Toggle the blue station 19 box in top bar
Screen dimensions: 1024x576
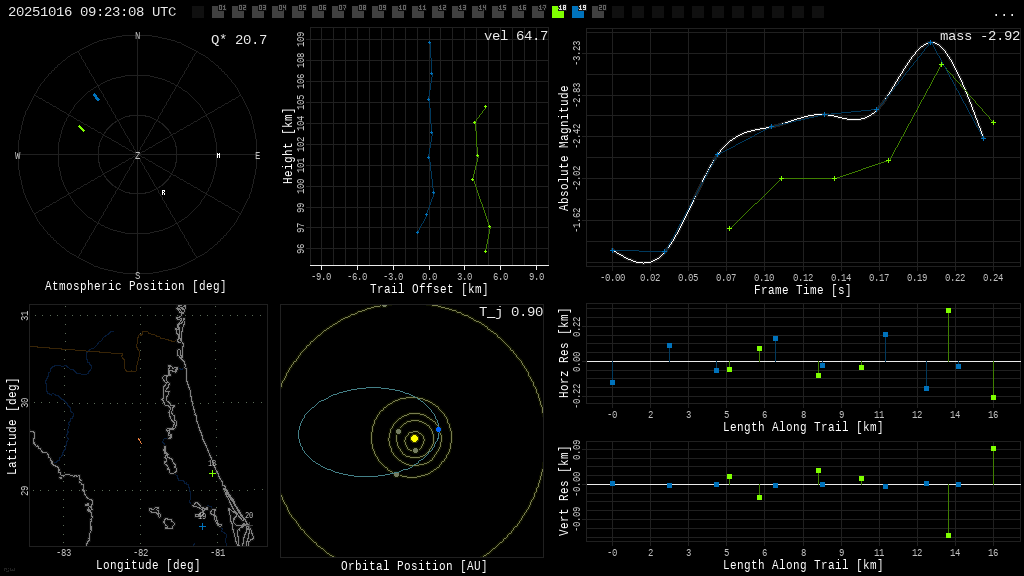pos(578,12)
